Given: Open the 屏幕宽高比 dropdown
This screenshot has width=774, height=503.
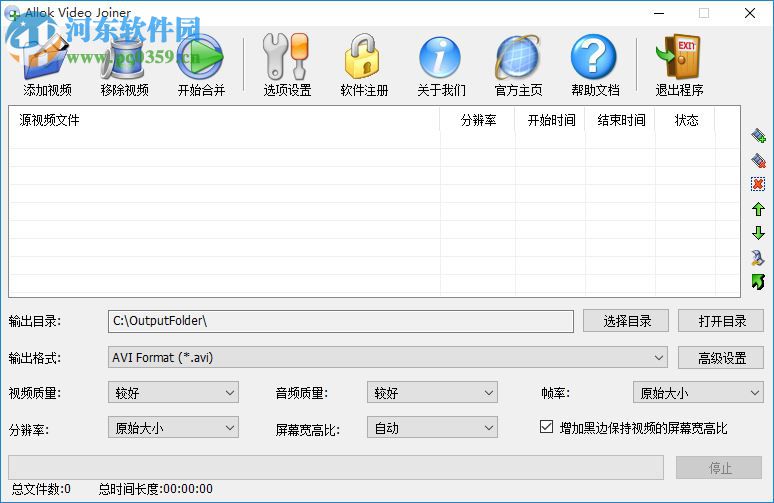Looking at the screenshot, I should coord(432,427).
